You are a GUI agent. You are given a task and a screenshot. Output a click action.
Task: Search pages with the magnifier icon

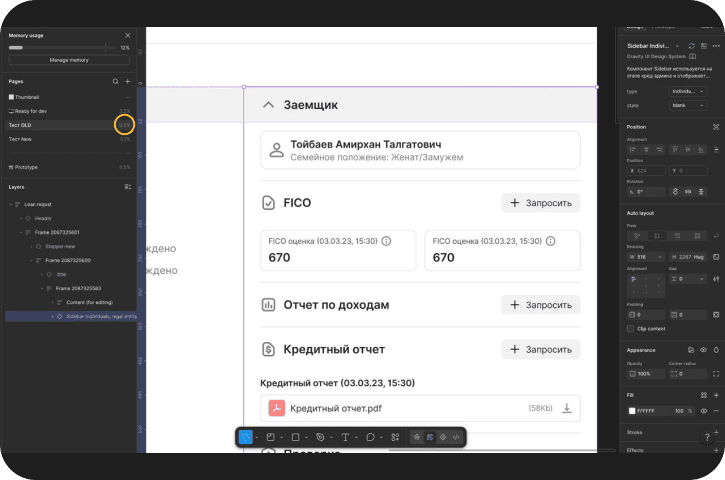[x=116, y=81]
